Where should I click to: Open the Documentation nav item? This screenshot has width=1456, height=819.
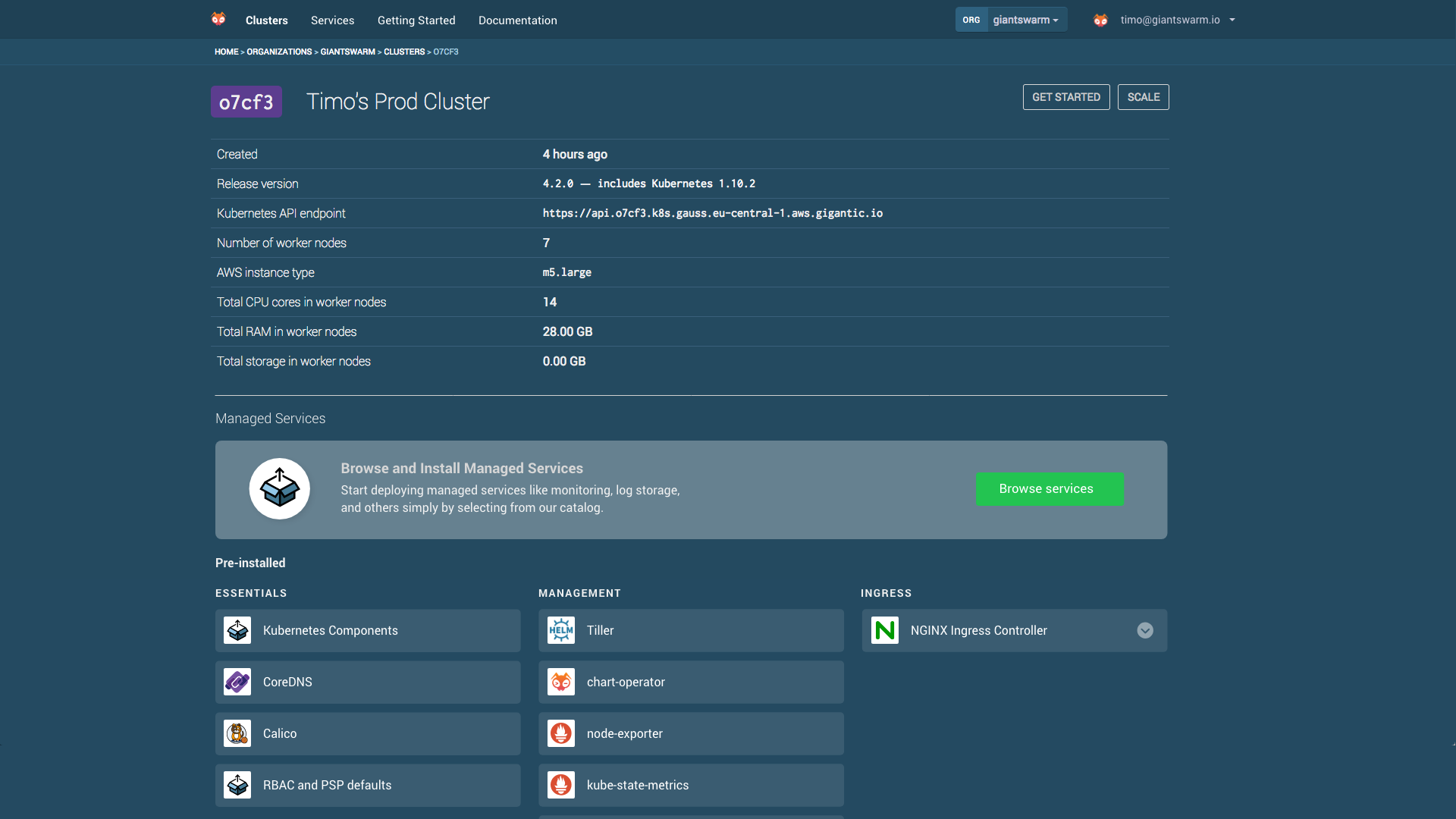point(518,20)
